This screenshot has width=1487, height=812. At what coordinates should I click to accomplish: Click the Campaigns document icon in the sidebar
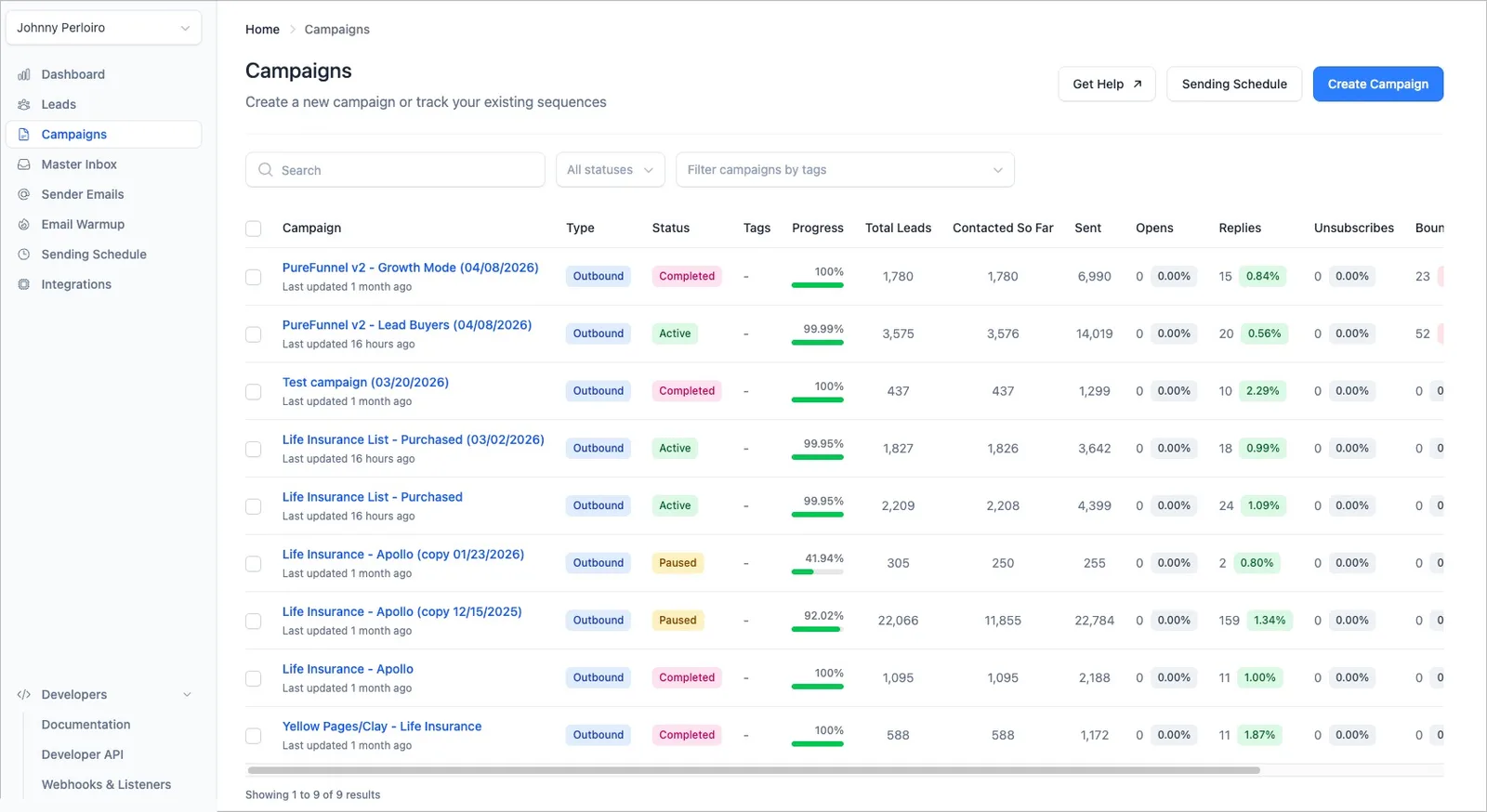(x=24, y=135)
